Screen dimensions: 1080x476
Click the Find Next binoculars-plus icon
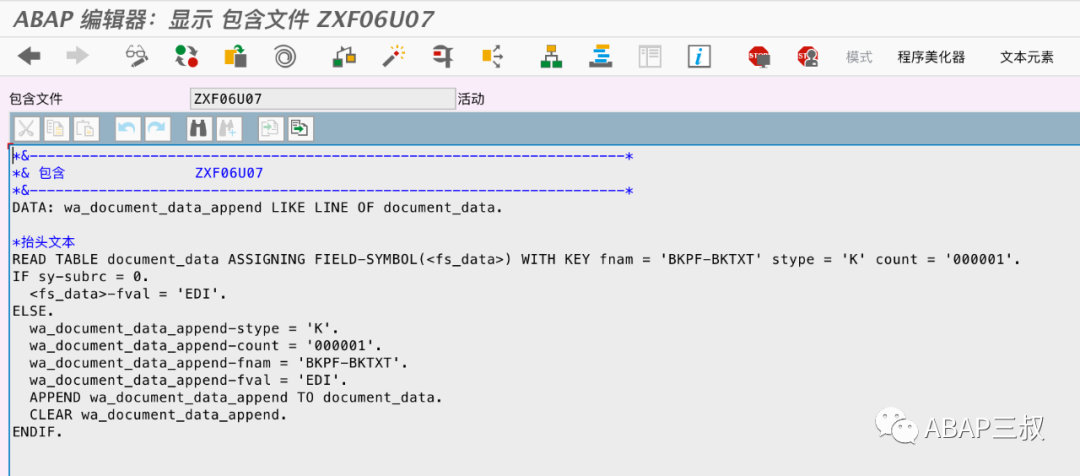[229, 129]
